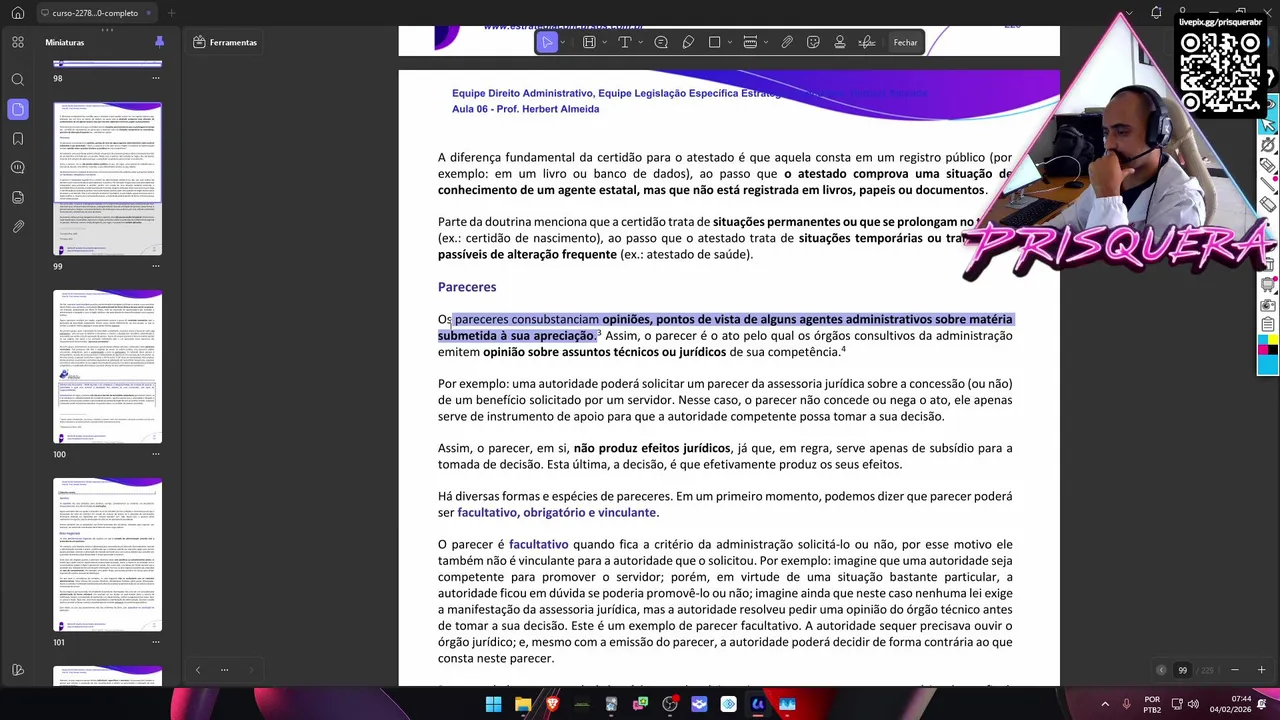Pick the overlay marker tool
The image size is (1280, 720).
[x=1267, y=164]
